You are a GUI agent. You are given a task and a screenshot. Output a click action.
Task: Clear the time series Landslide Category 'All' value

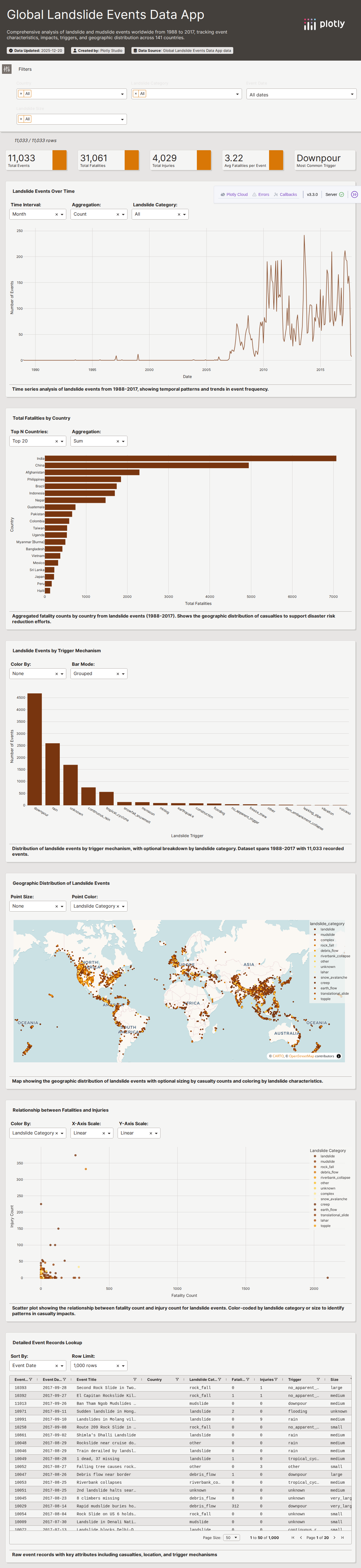pyautogui.click(x=179, y=214)
